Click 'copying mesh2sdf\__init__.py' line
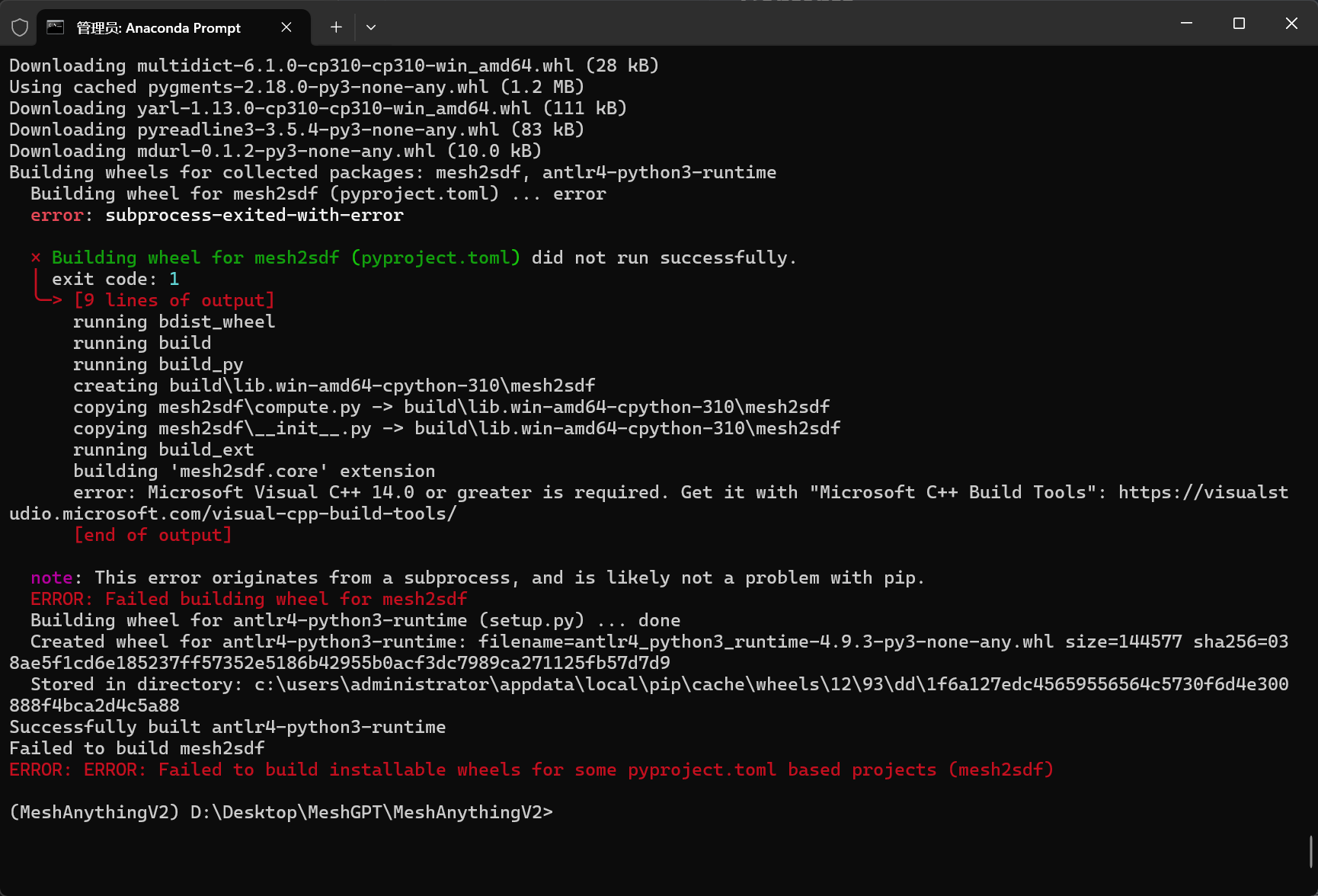The height and width of the screenshot is (896, 1318). [457, 428]
